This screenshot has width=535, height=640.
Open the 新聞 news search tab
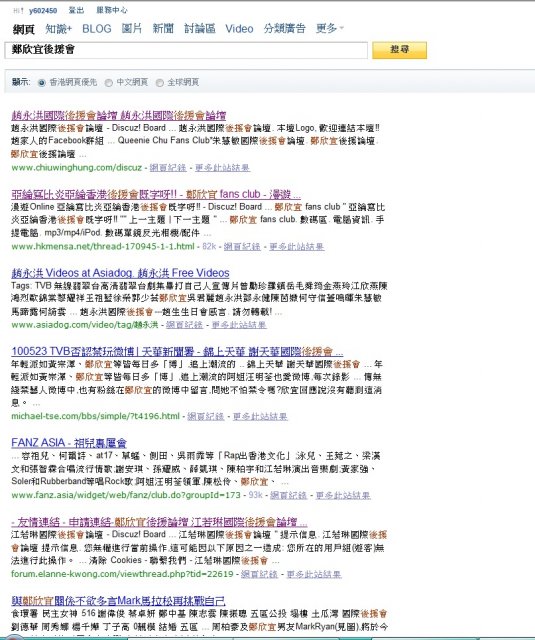tap(163, 29)
